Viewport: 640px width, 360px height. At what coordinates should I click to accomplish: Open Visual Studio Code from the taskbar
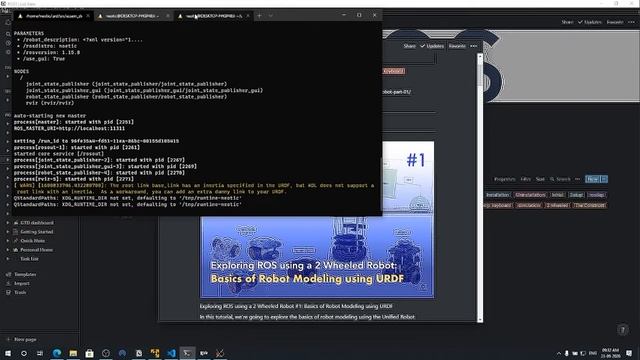point(171,353)
